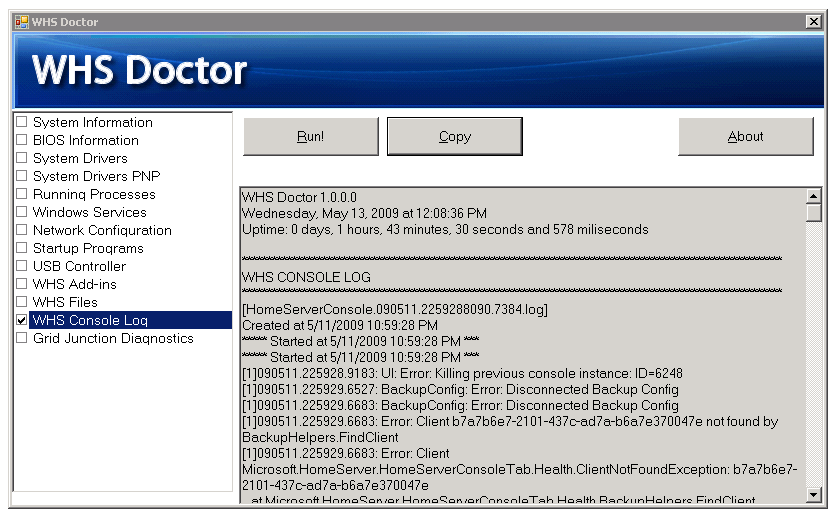834x520 pixels.
Task: Check Network Configuration checkbox
Action: 22,230
